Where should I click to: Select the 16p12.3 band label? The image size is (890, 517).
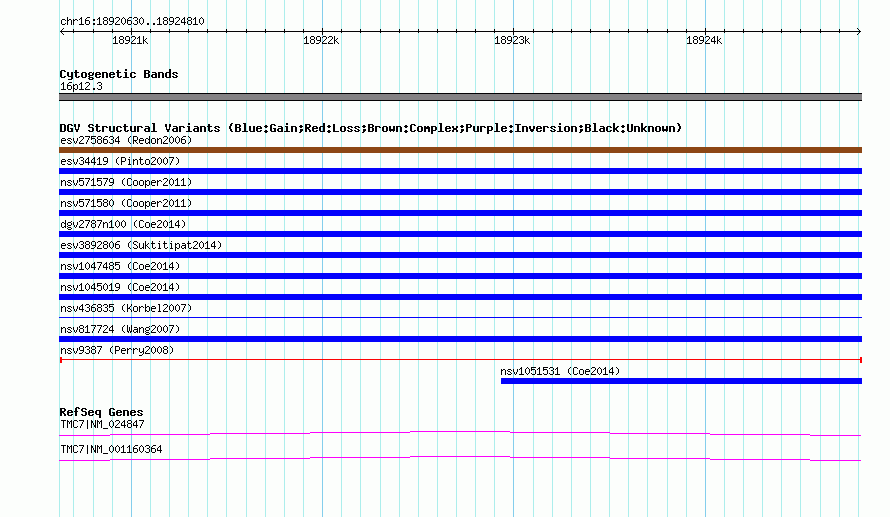81,86
